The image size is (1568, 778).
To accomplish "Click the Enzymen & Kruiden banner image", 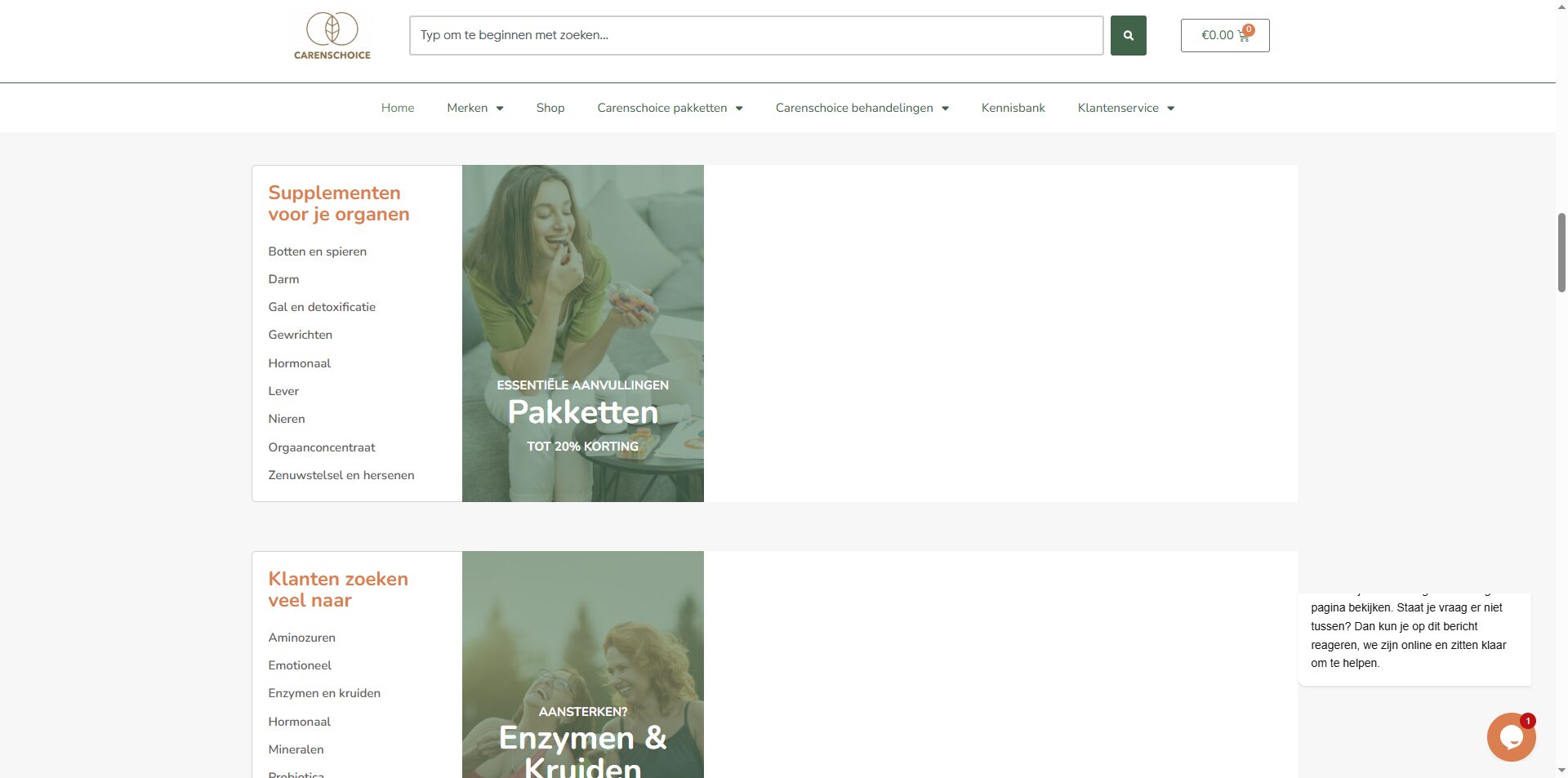I will click(x=582, y=665).
